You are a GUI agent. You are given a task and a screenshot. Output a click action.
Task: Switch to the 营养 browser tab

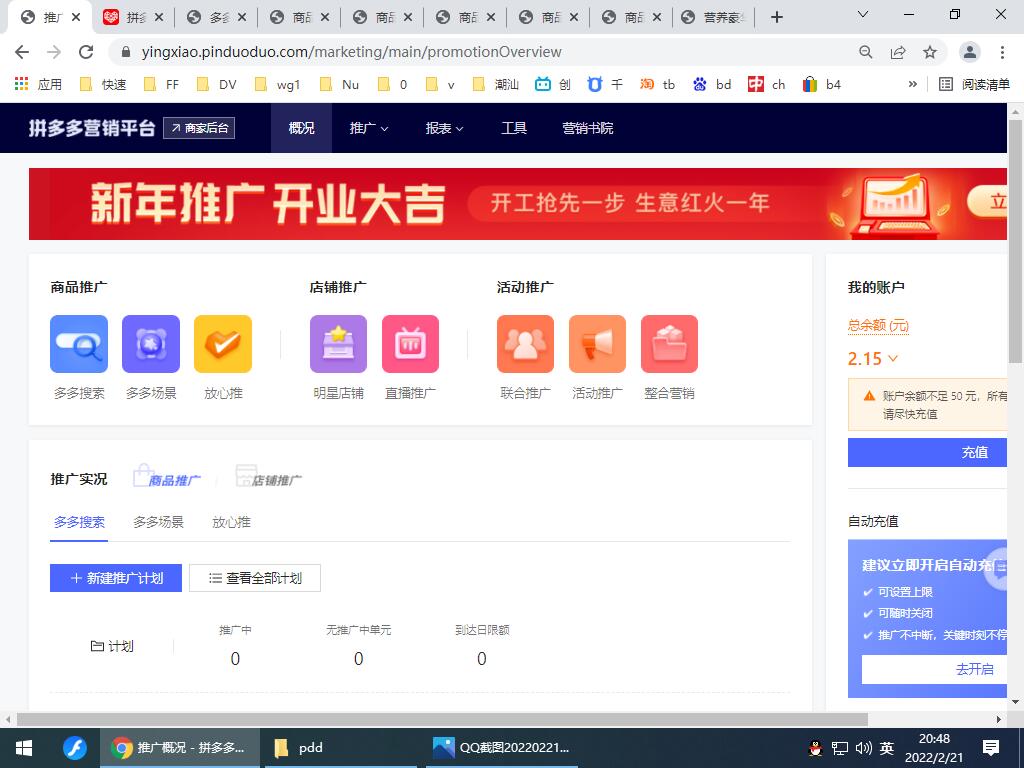tap(714, 18)
